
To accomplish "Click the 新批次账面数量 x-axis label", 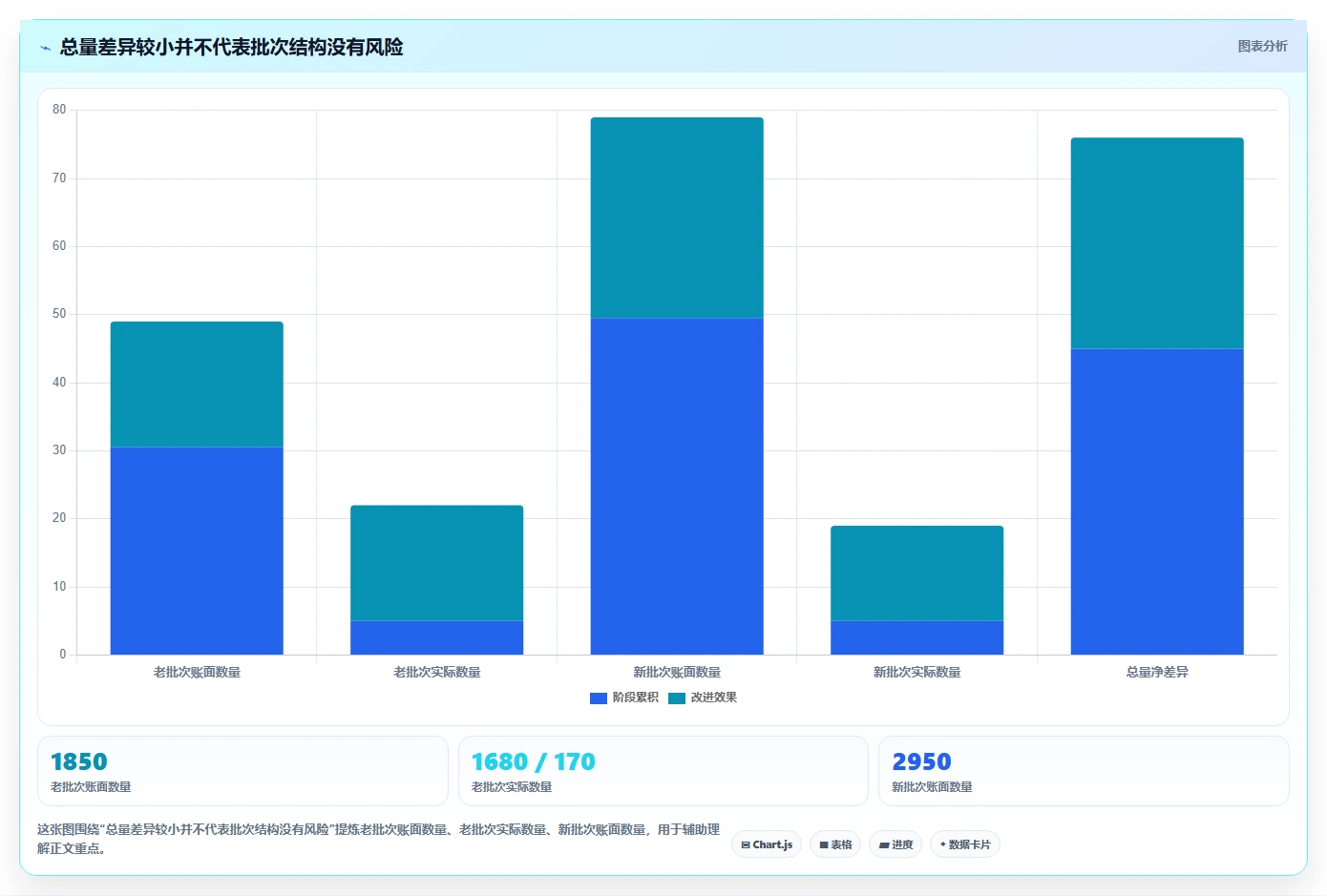I will coord(677,673).
